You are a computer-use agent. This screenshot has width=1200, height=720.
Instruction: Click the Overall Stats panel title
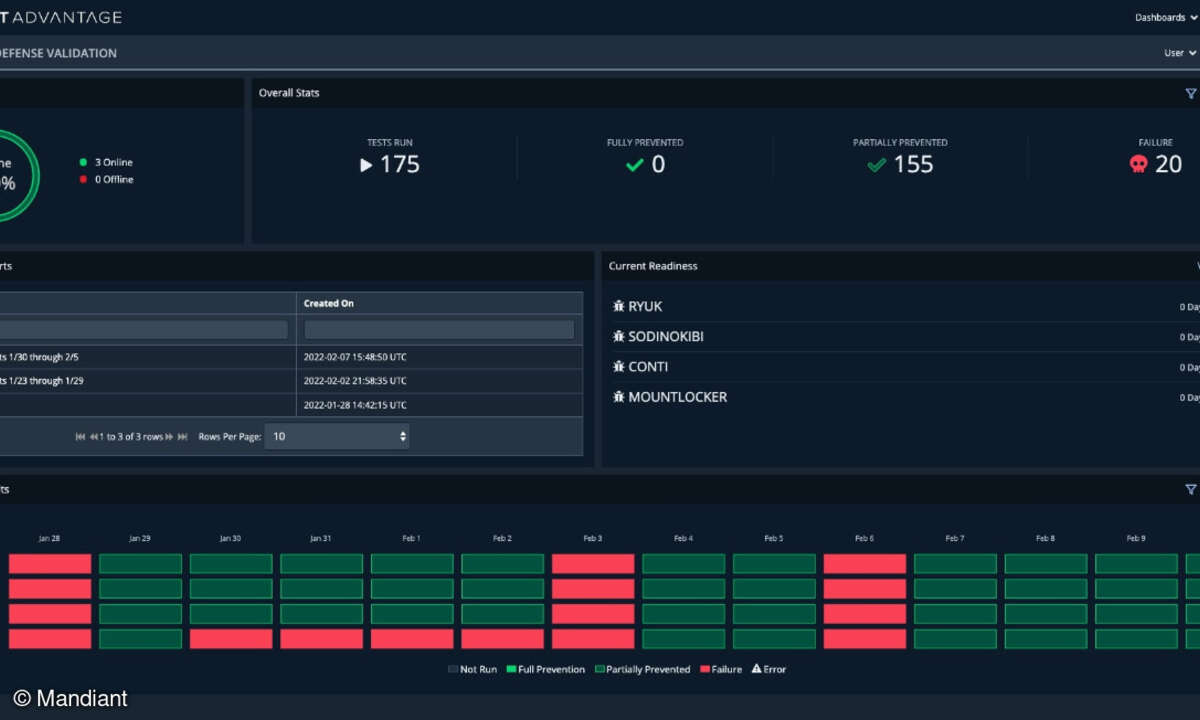pyautogui.click(x=289, y=93)
